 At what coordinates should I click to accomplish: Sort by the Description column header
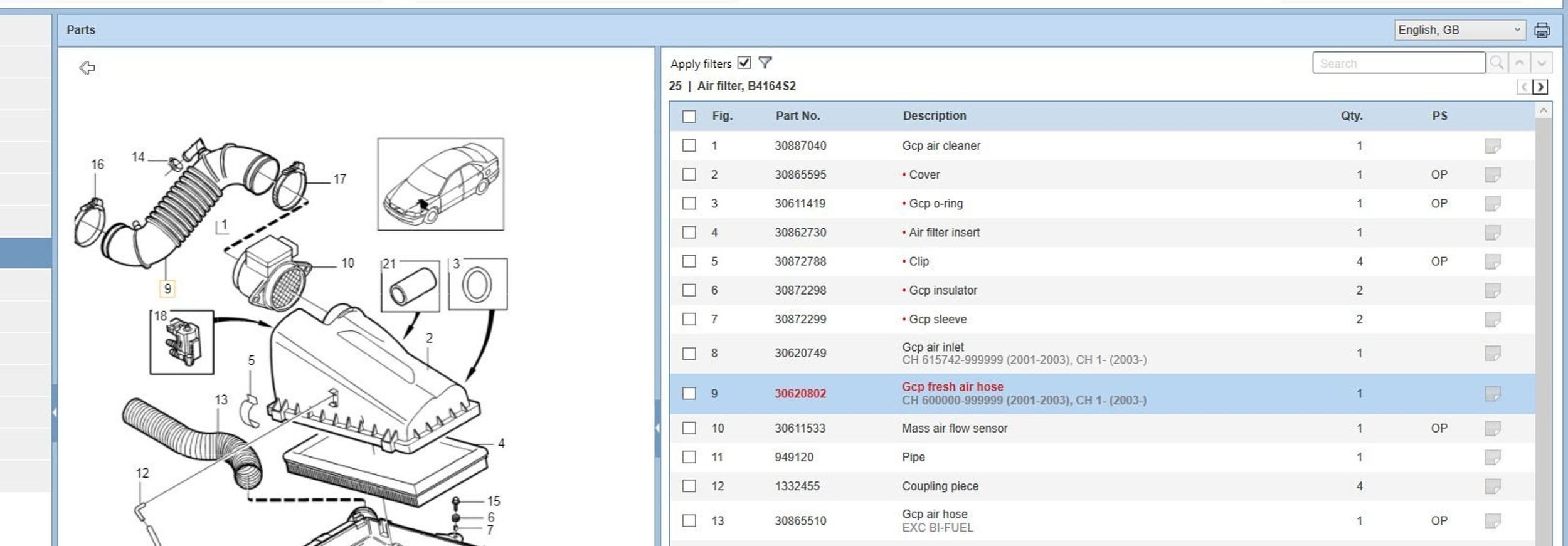coord(934,116)
